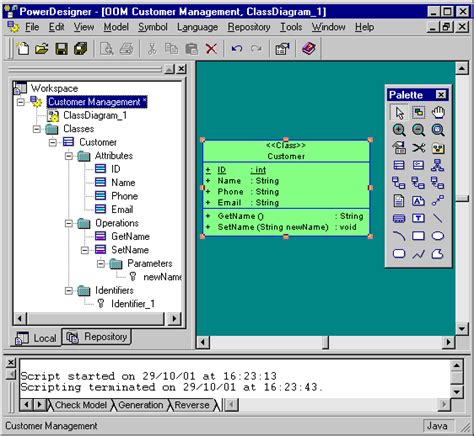Collapse the Operations folder node
Screen dimensions: 474x436
[69, 223]
